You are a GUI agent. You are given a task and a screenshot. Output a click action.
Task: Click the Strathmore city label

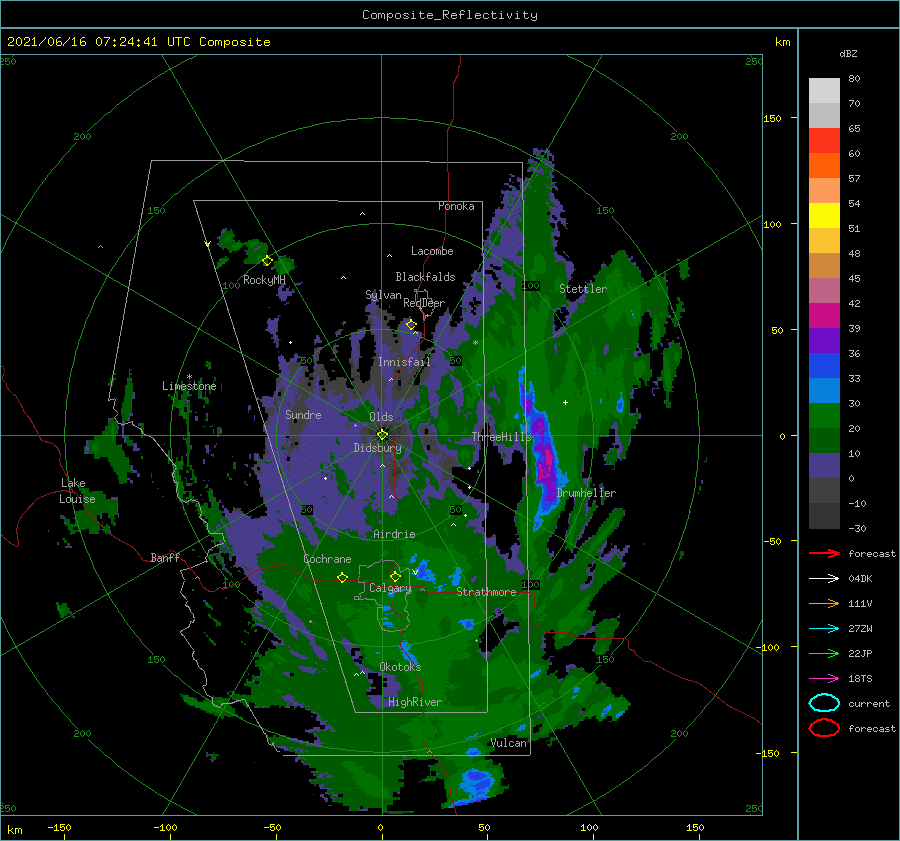pos(486,592)
